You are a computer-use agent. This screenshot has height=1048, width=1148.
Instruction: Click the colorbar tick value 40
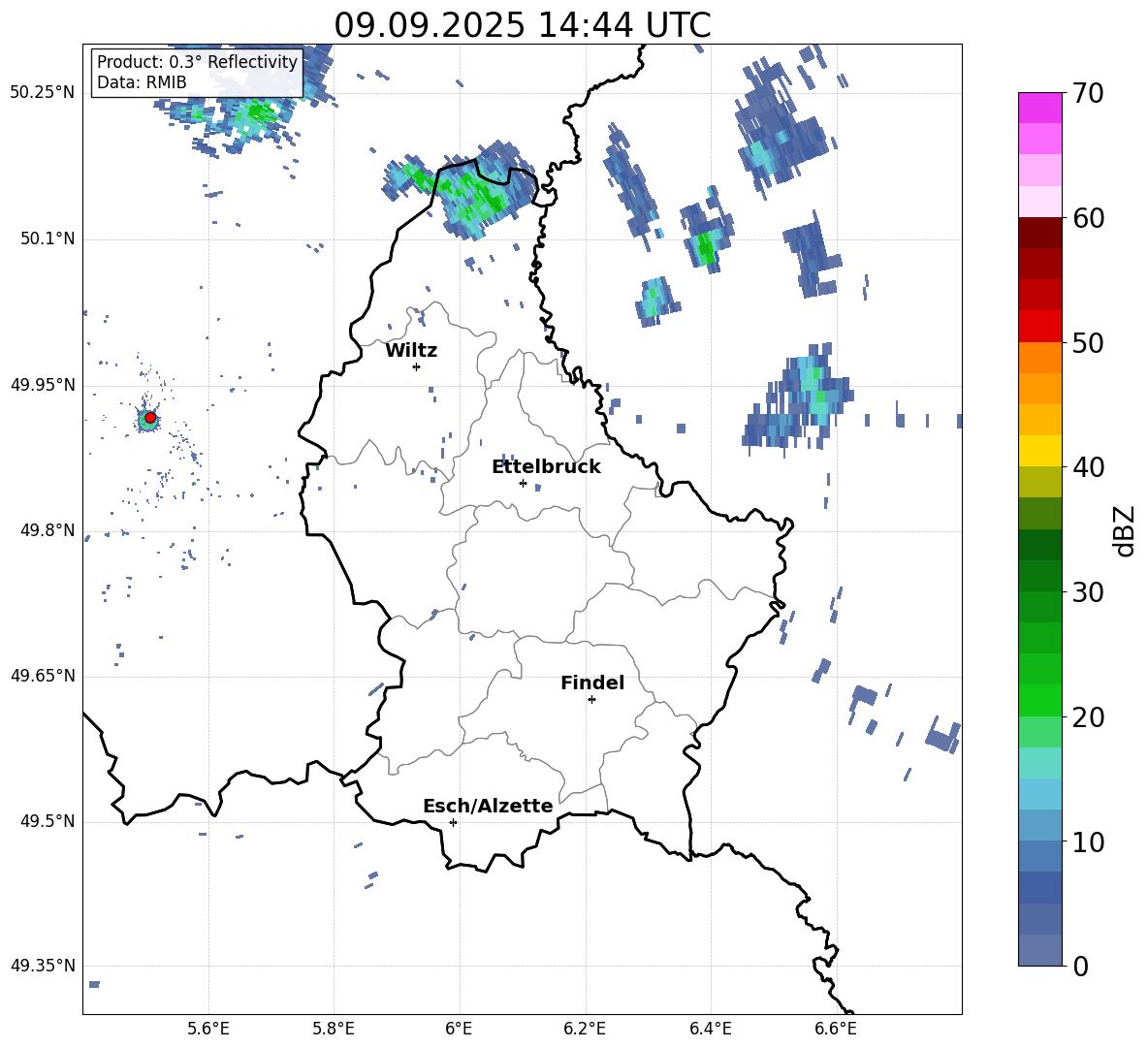[1088, 467]
